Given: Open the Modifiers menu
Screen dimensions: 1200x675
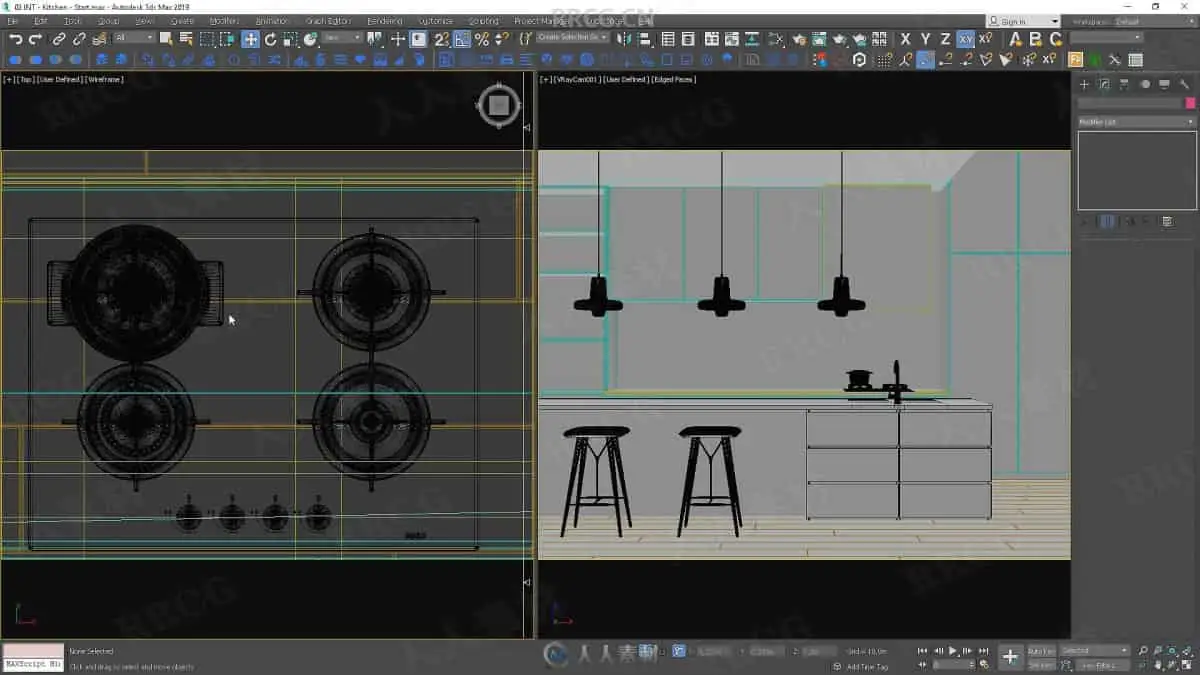Looking at the screenshot, I should click(223, 21).
